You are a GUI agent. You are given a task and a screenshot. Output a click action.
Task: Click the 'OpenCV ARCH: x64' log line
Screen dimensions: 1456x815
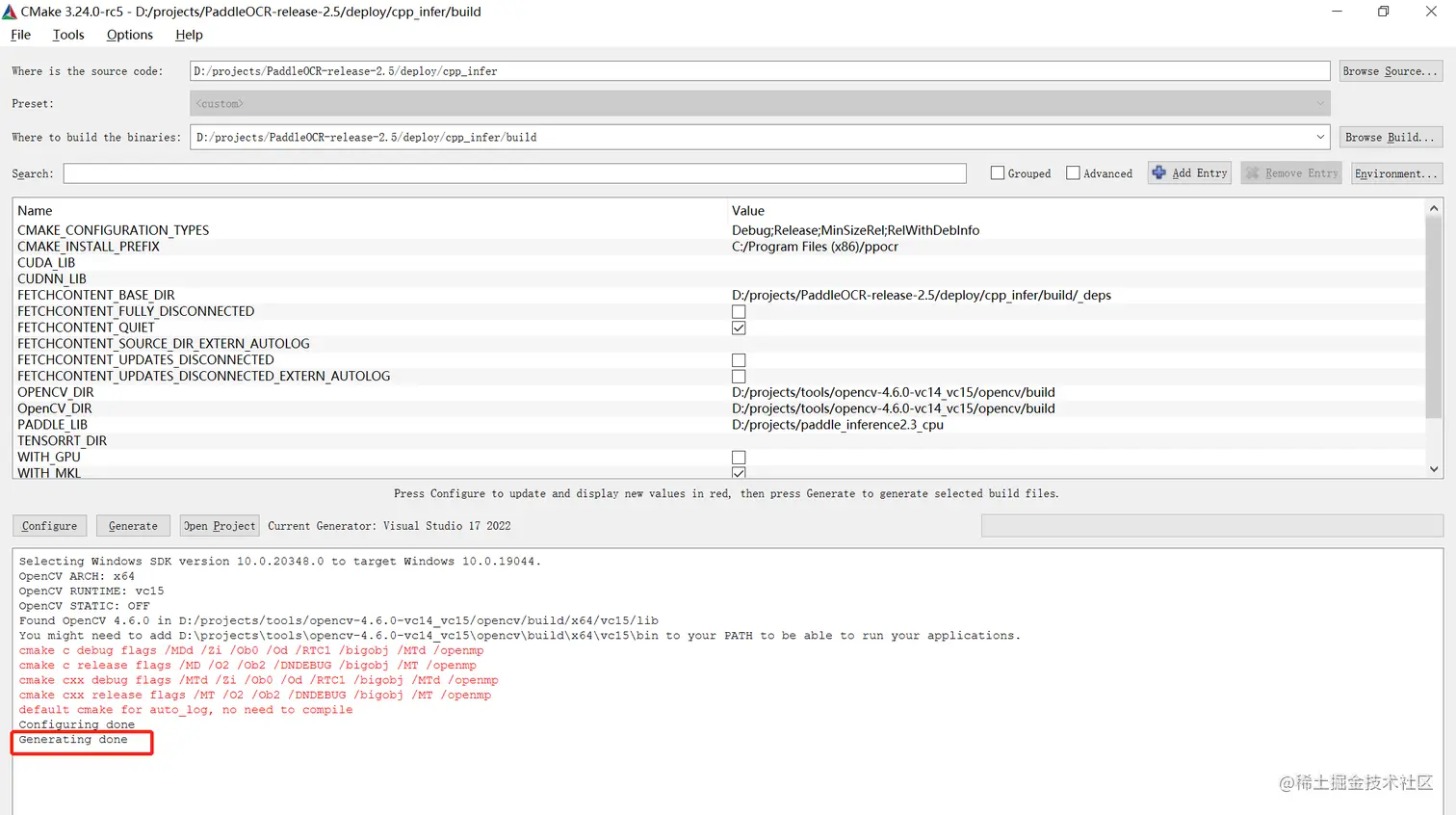[77, 576]
